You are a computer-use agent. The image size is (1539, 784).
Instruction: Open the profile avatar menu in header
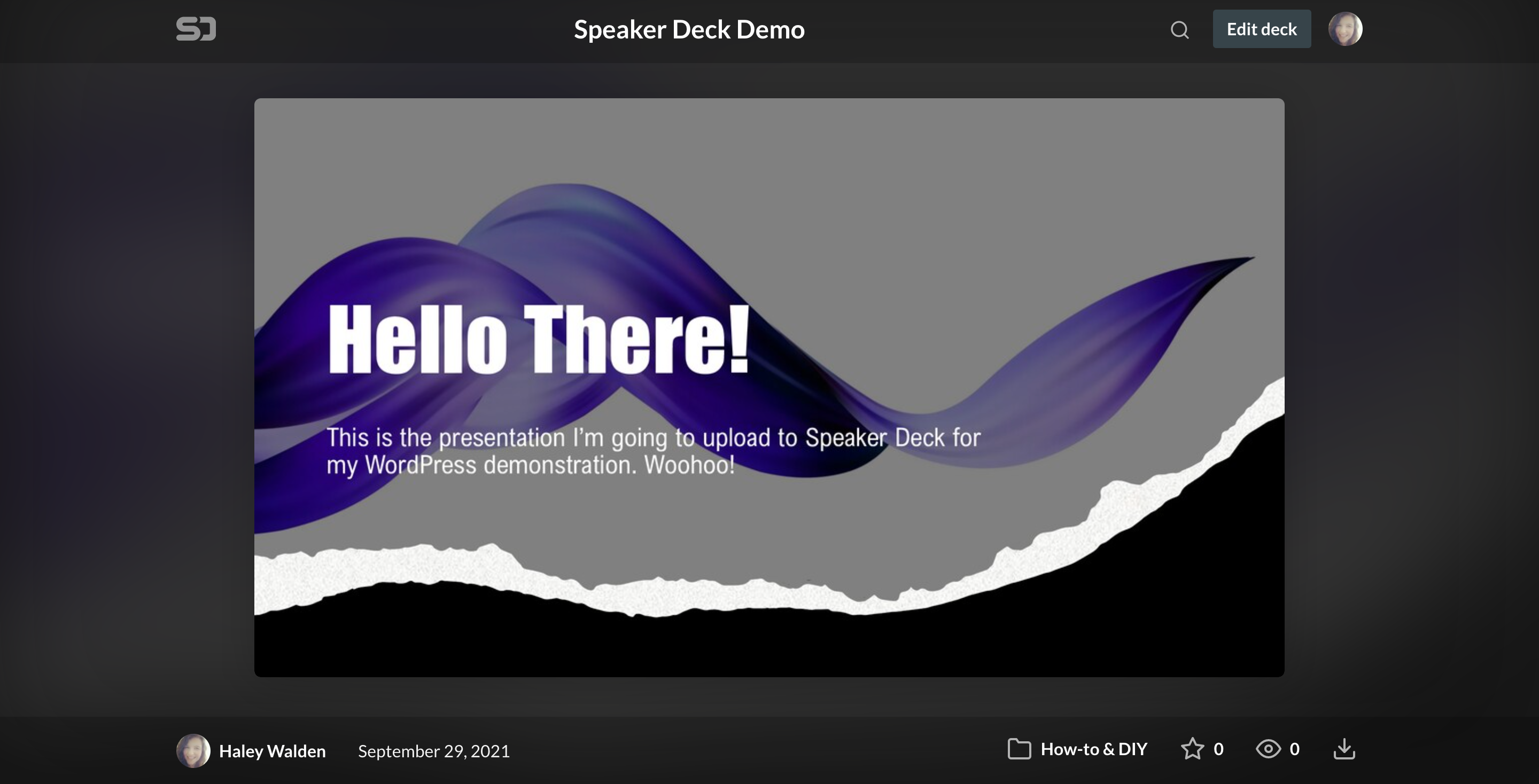tap(1345, 29)
